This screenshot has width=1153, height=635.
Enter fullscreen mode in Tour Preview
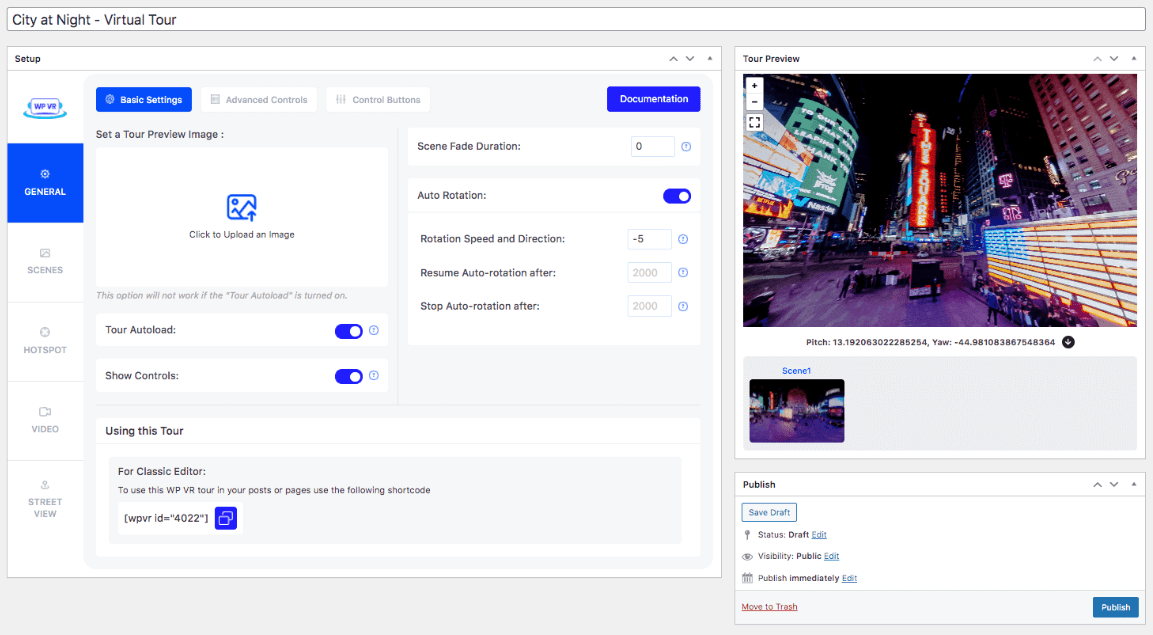tap(753, 123)
